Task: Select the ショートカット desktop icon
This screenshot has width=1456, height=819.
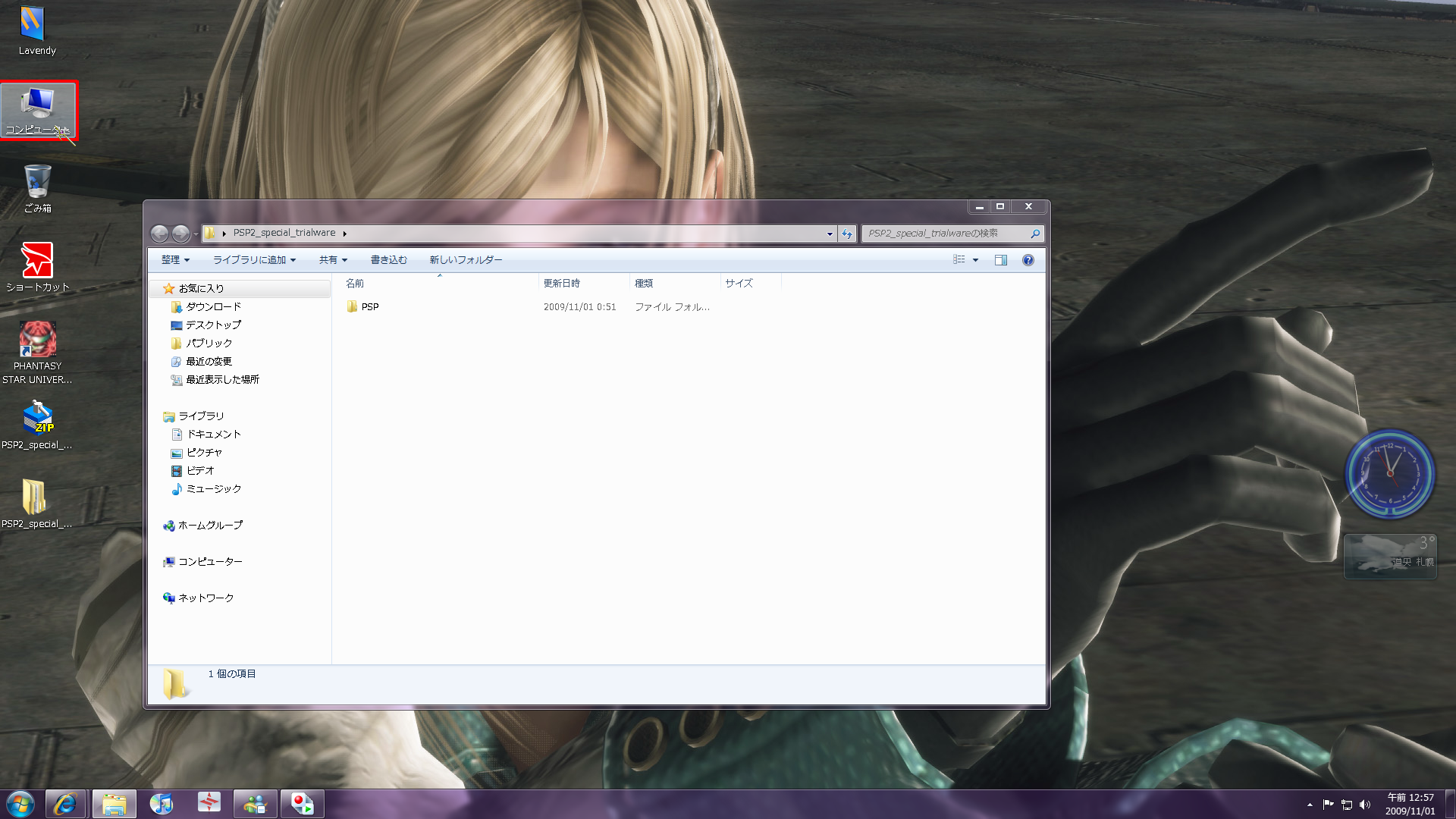Action: [37, 267]
